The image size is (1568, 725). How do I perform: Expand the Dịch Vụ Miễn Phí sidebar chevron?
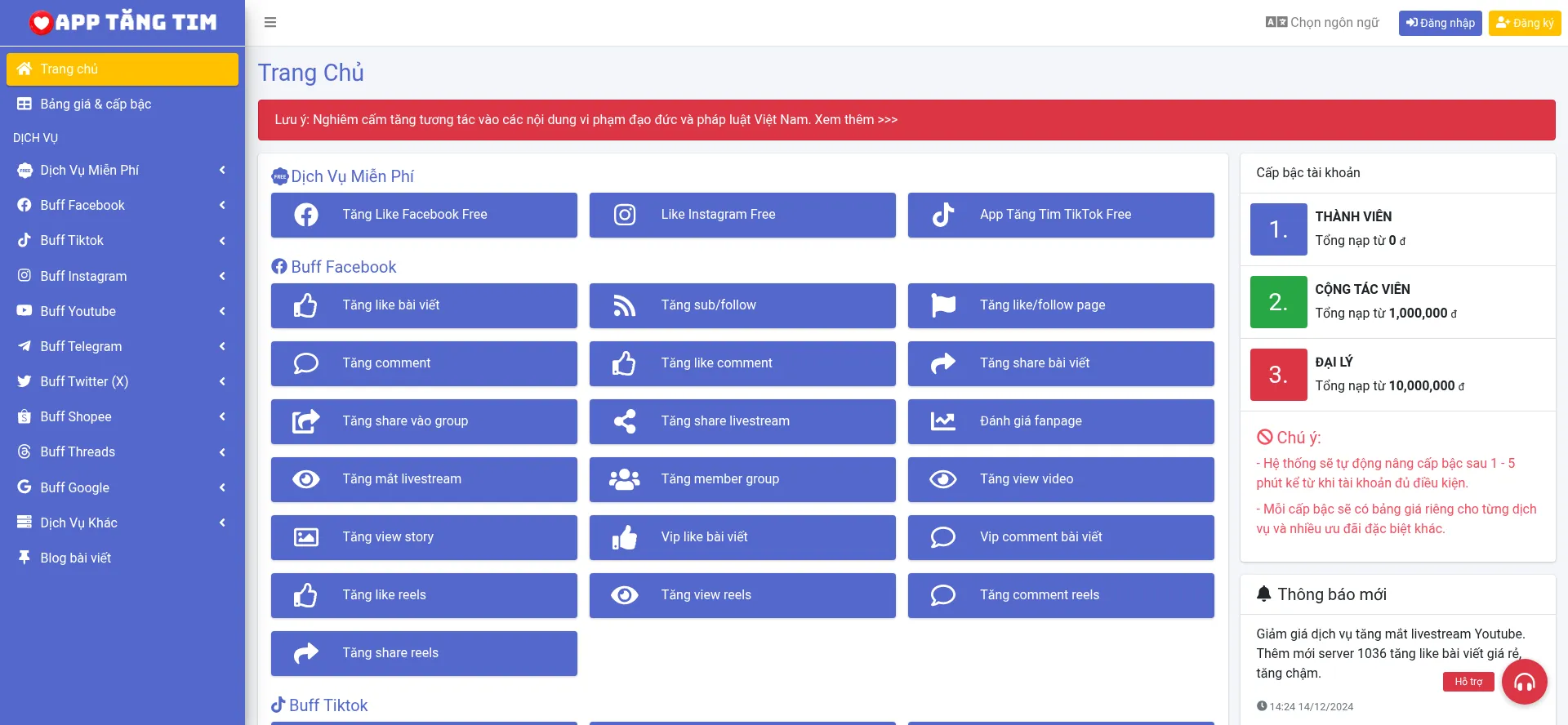(222, 170)
